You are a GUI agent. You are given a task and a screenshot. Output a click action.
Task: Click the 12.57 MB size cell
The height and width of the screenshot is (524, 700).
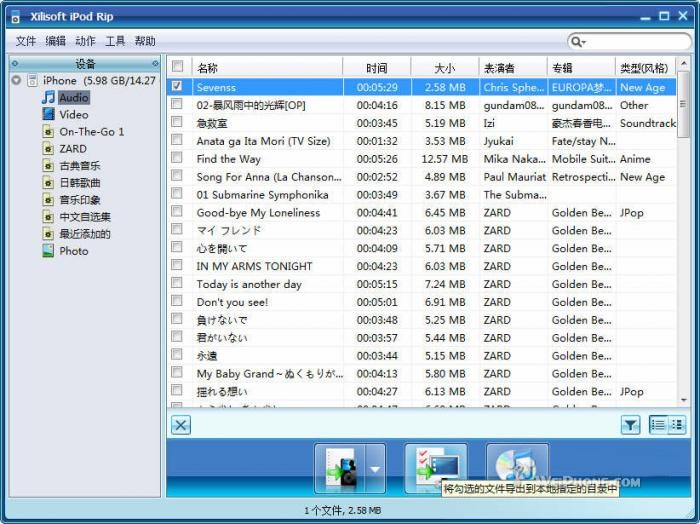point(445,159)
